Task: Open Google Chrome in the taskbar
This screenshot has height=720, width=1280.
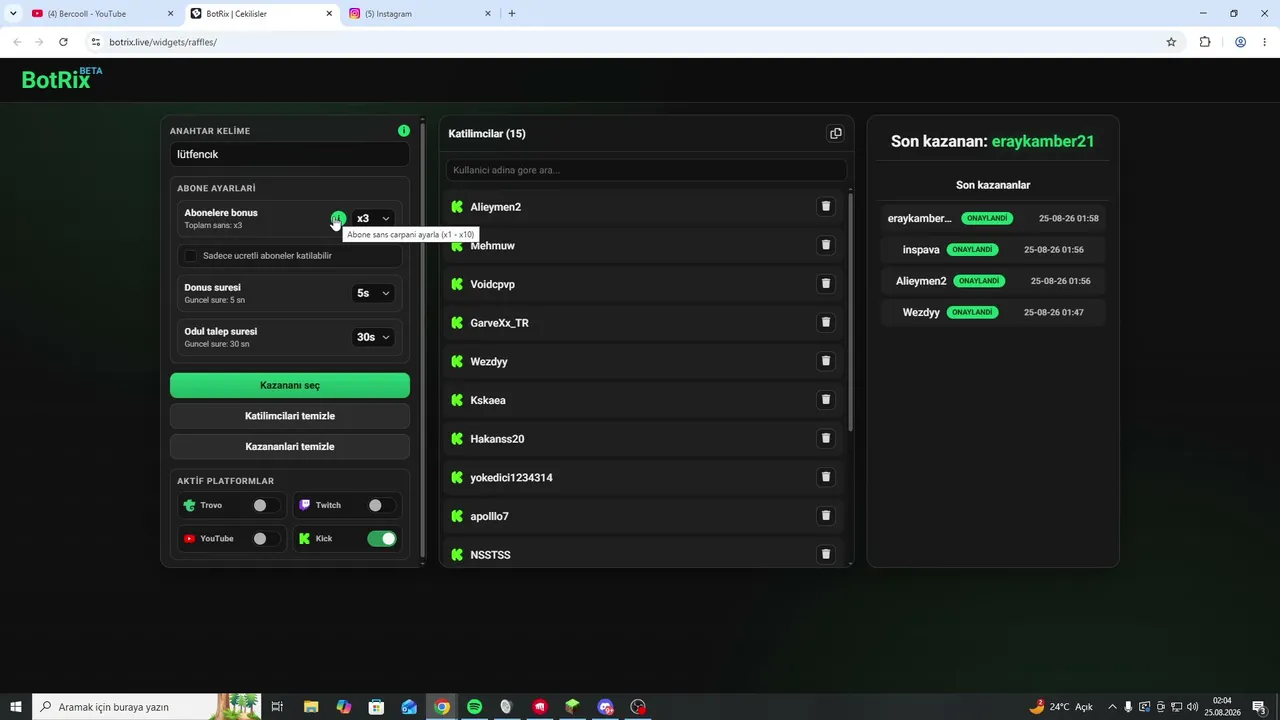Action: [x=442, y=707]
